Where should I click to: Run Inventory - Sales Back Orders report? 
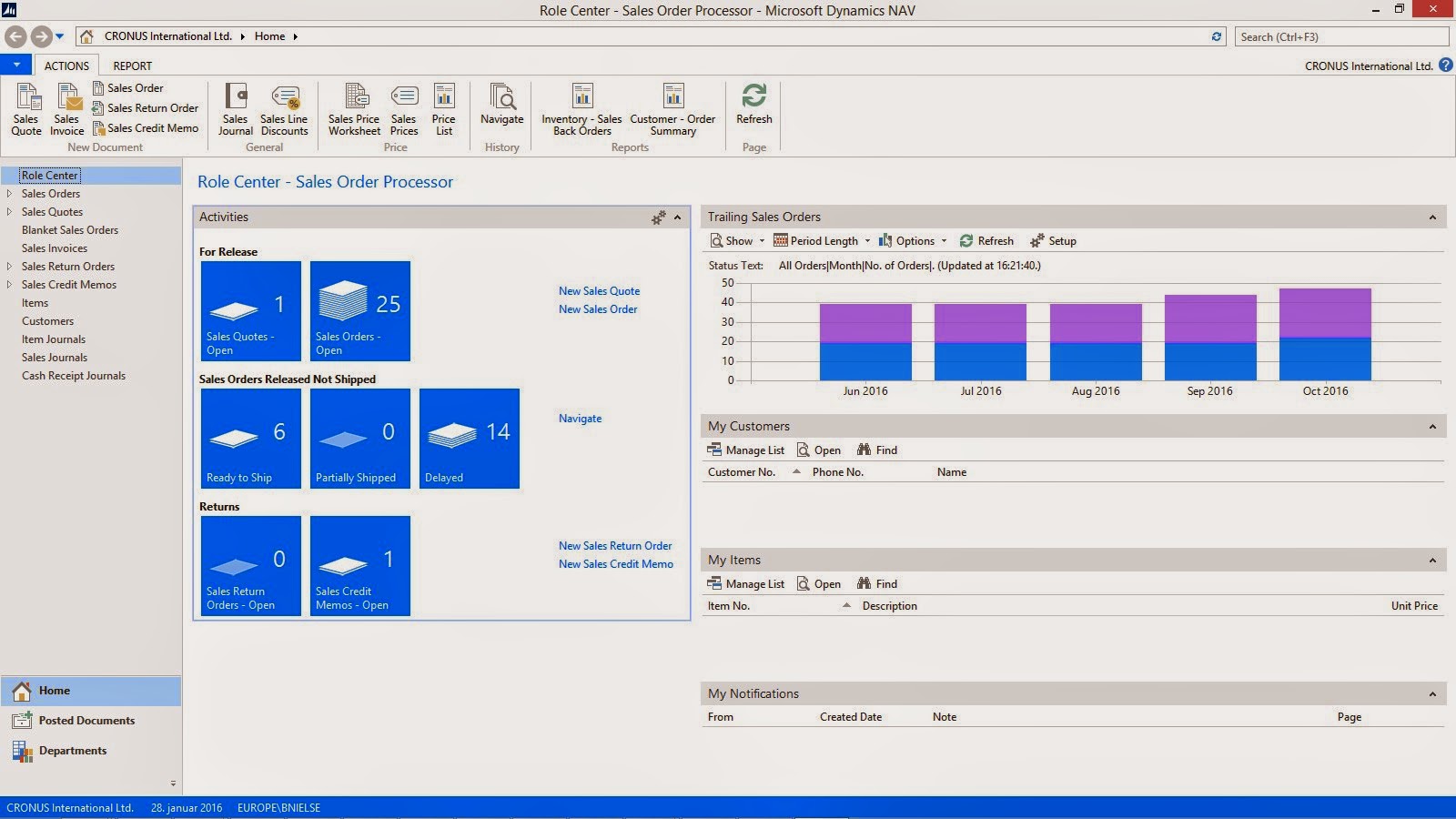click(582, 109)
